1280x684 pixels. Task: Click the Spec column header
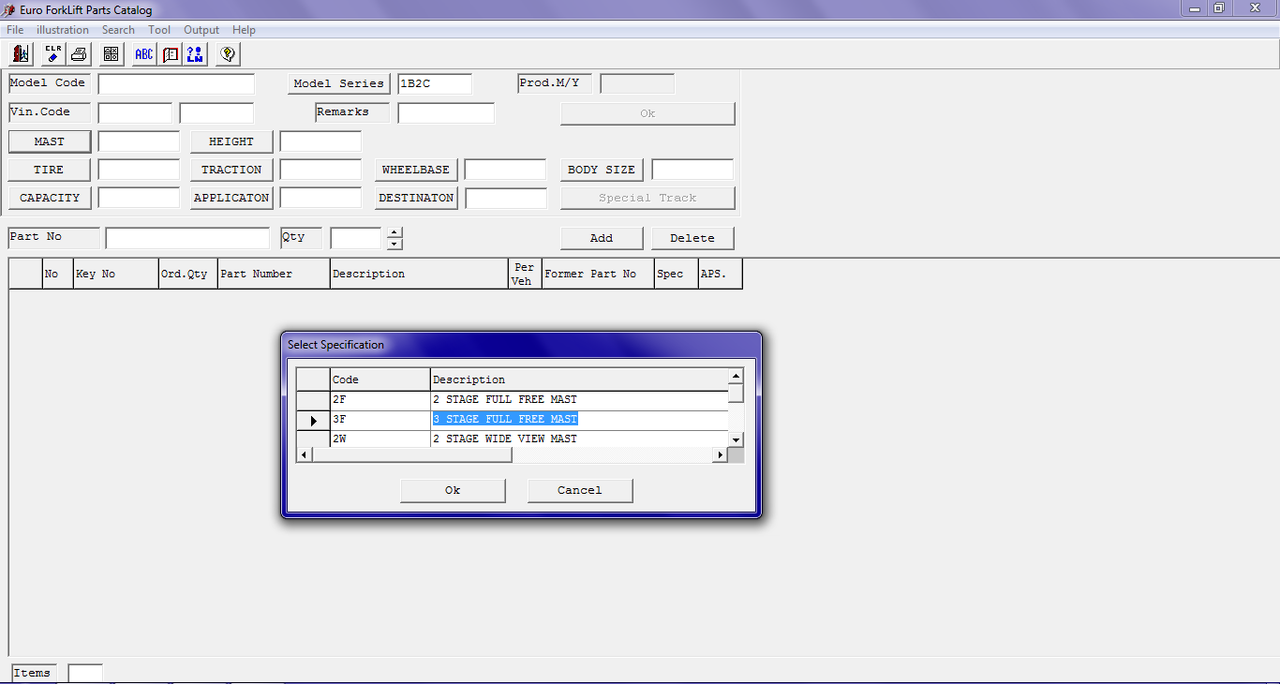click(x=676, y=274)
